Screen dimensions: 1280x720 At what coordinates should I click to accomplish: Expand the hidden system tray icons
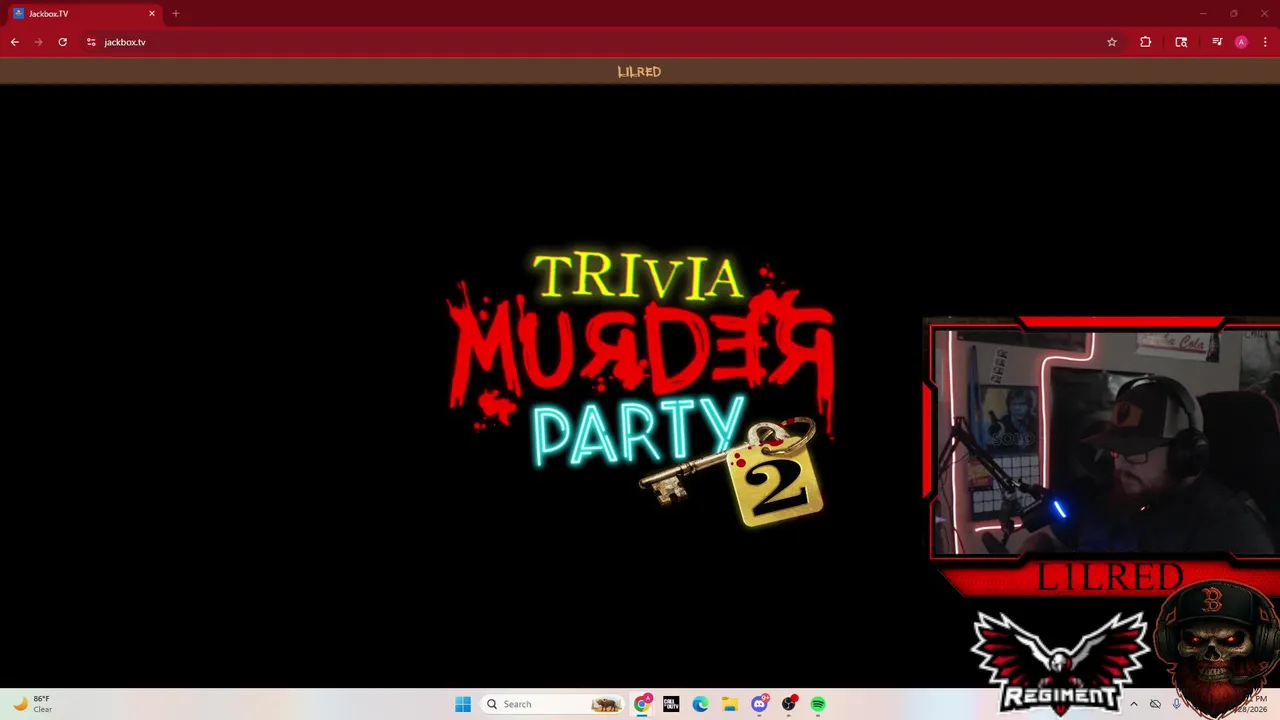(1133, 704)
